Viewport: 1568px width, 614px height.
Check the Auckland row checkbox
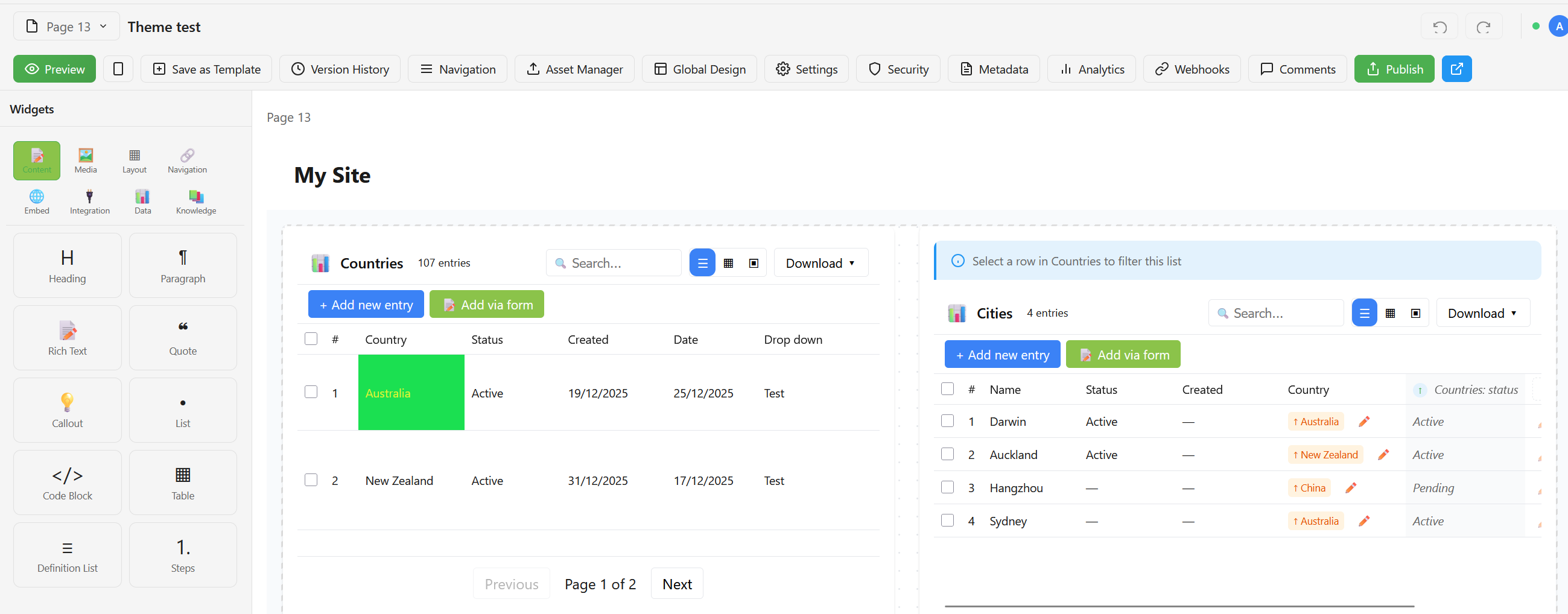[947, 454]
